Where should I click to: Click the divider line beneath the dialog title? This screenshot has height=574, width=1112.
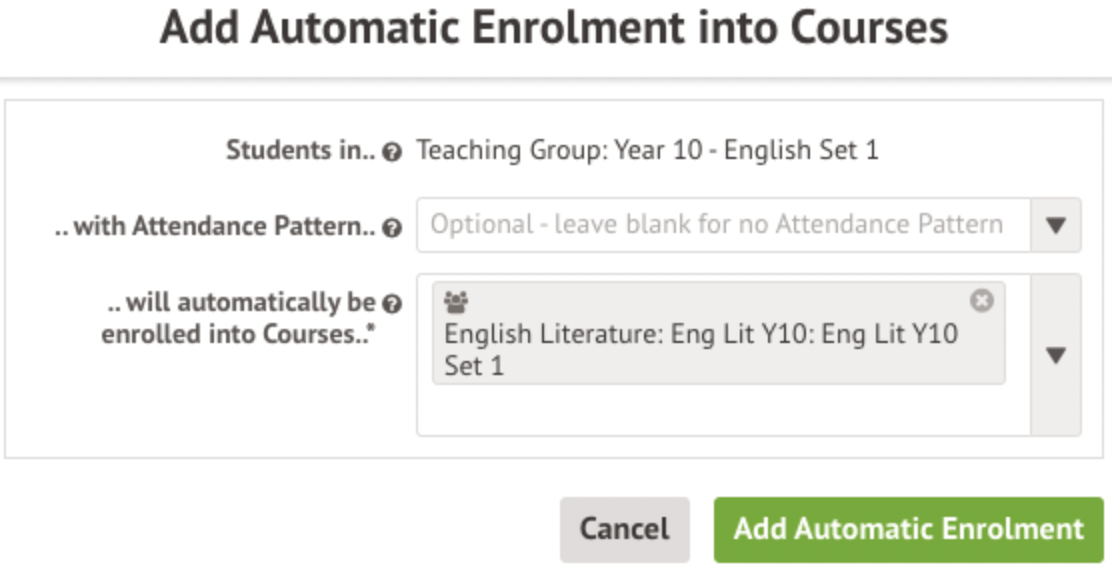556,79
